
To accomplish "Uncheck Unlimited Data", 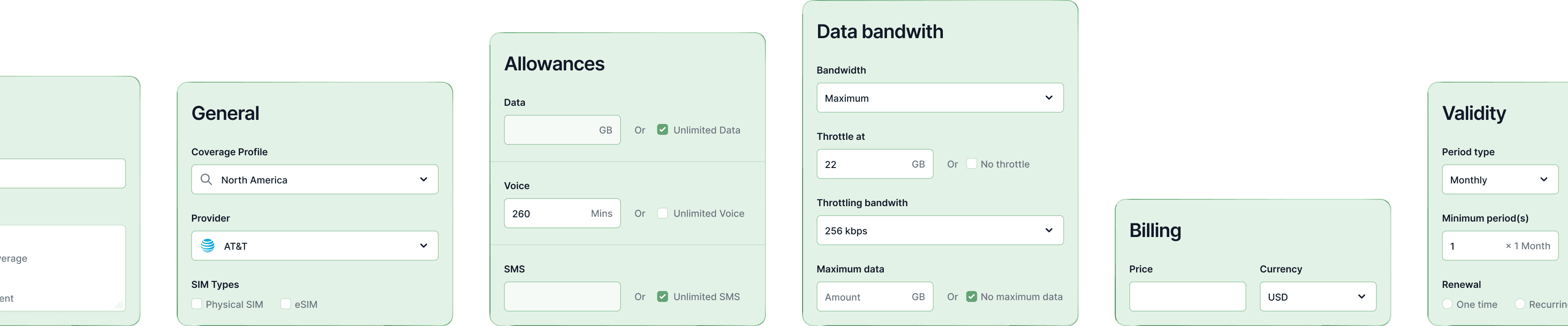I will pos(662,130).
